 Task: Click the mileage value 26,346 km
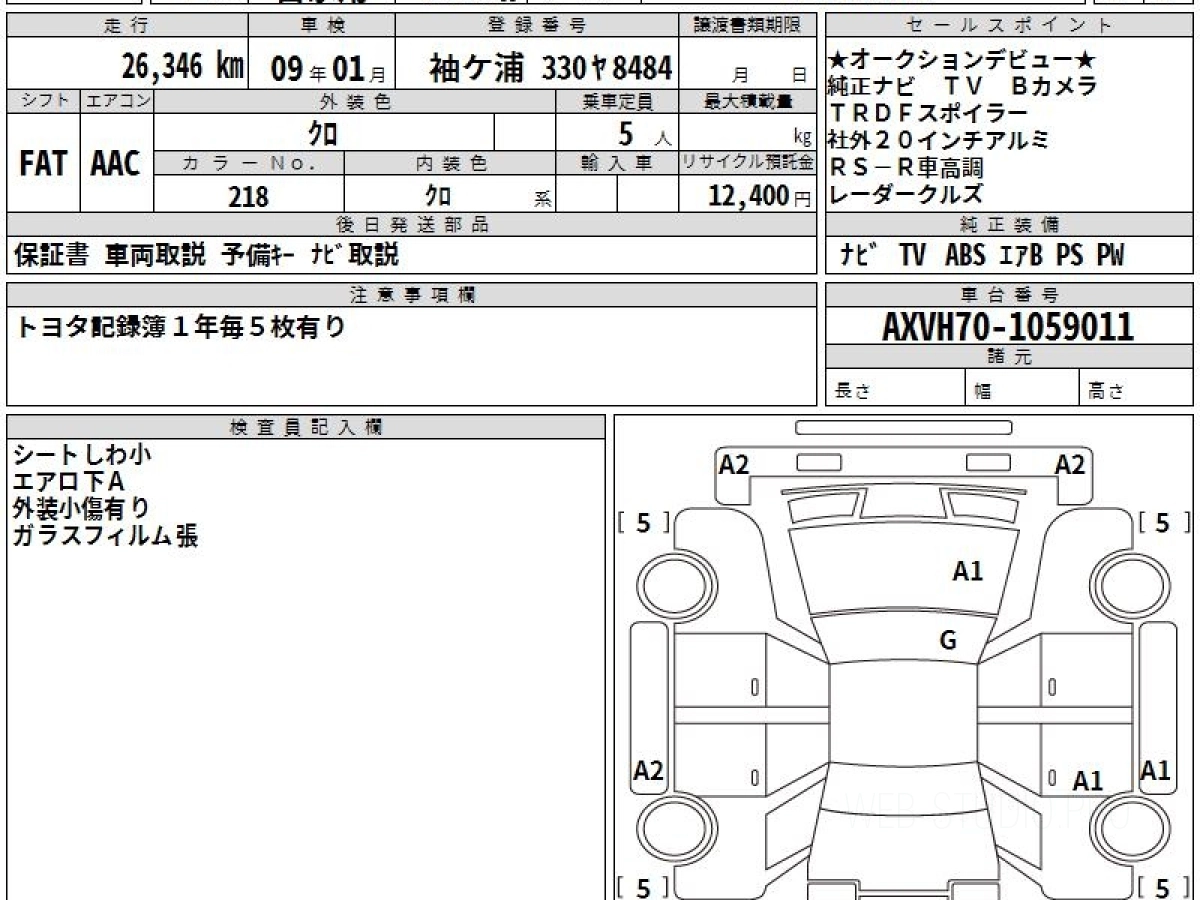click(x=183, y=67)
